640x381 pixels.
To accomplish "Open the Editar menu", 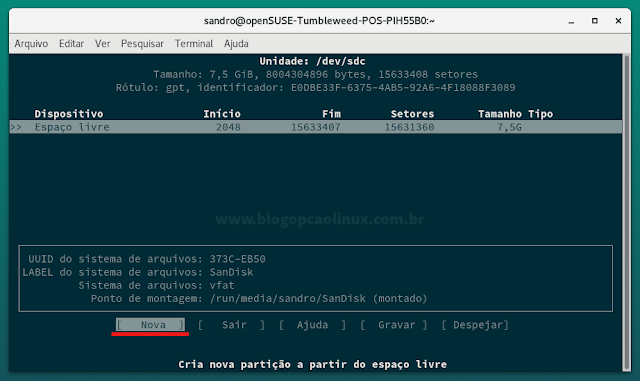I will point(71,44).
